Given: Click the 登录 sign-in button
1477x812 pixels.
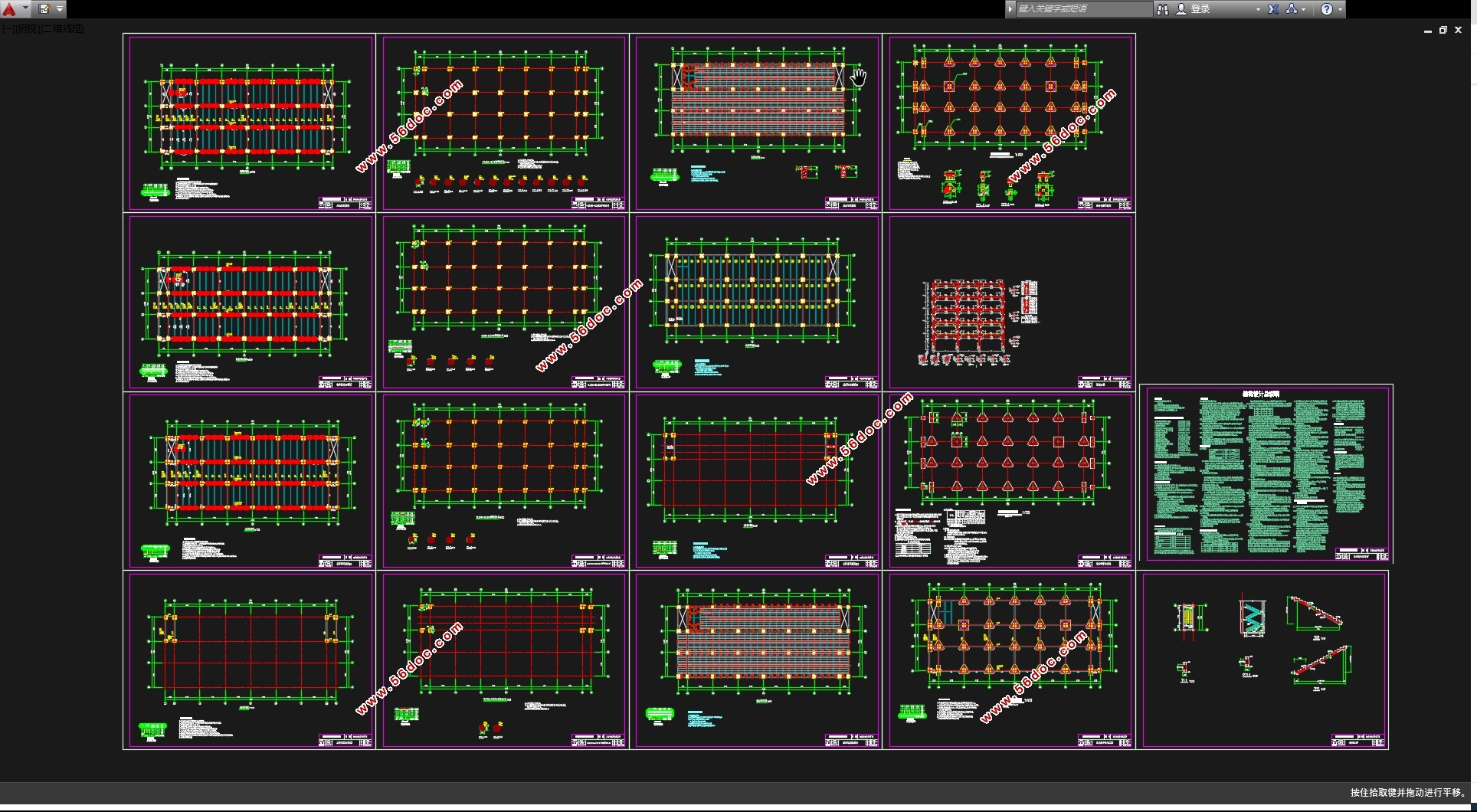Looking at the screenshot, I should 1199,9.
